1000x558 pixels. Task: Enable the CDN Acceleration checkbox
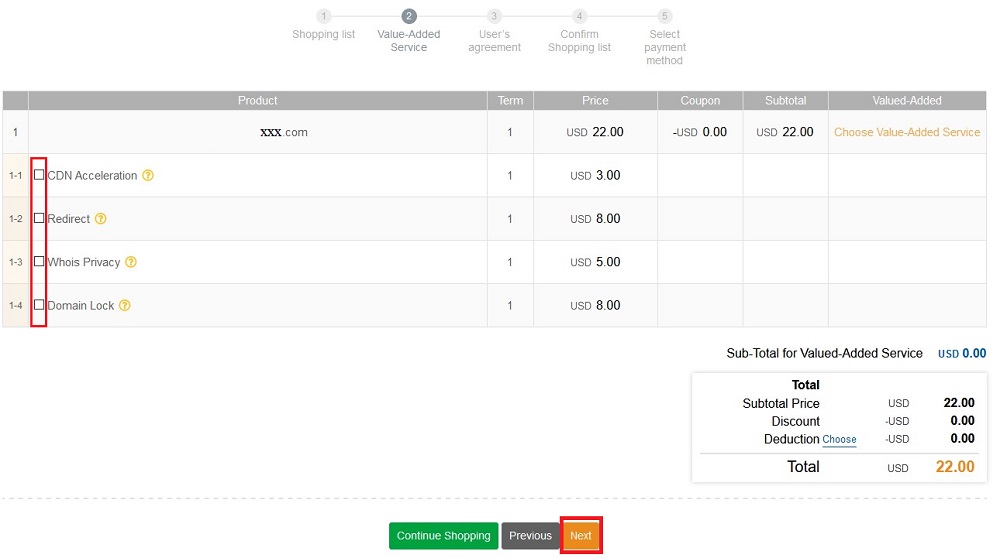click(x=39, y=175)
